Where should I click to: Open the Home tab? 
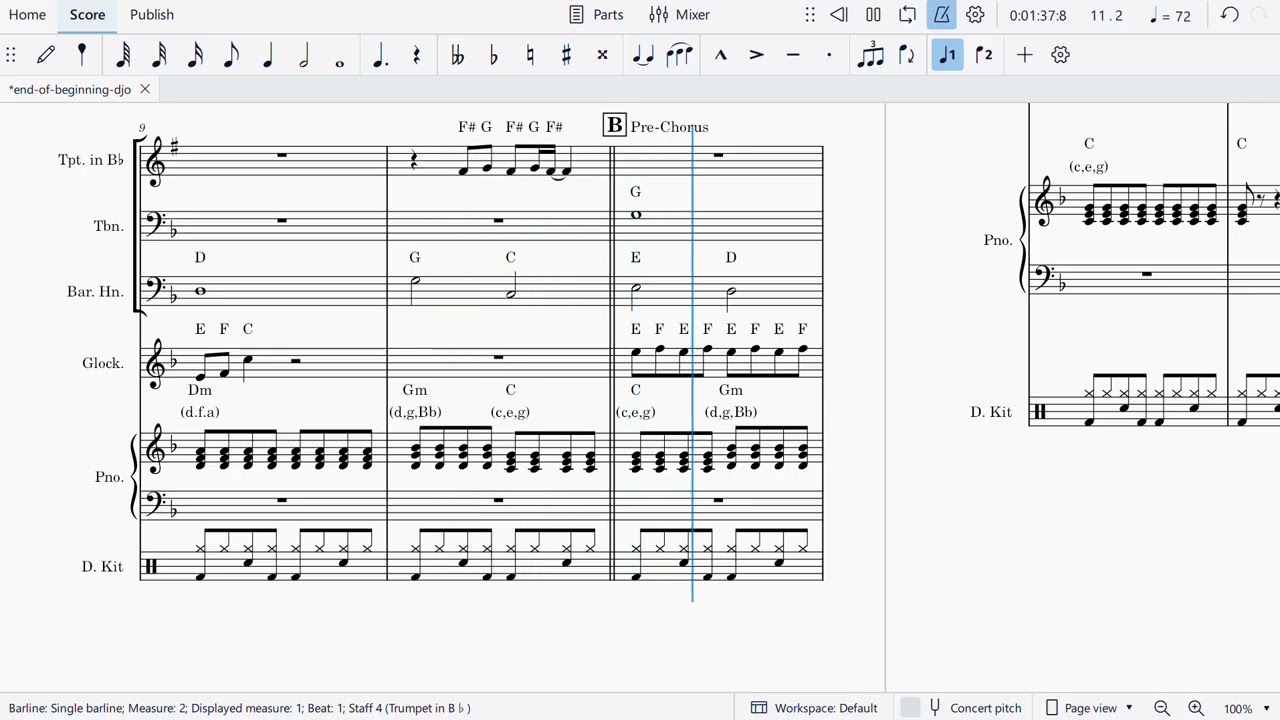tap(27, 15)
